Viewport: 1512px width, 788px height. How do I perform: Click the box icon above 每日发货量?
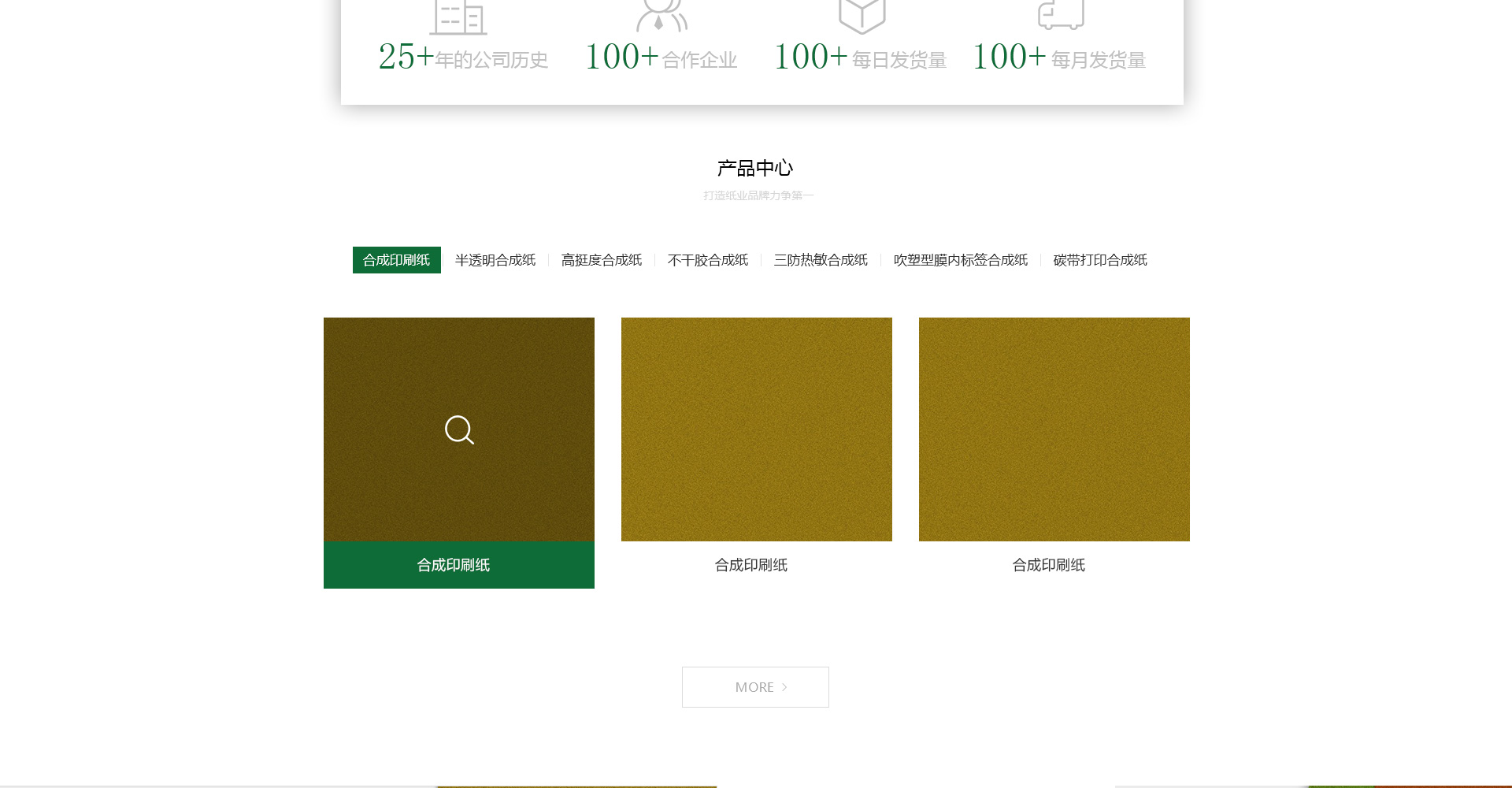coord(862,16)
